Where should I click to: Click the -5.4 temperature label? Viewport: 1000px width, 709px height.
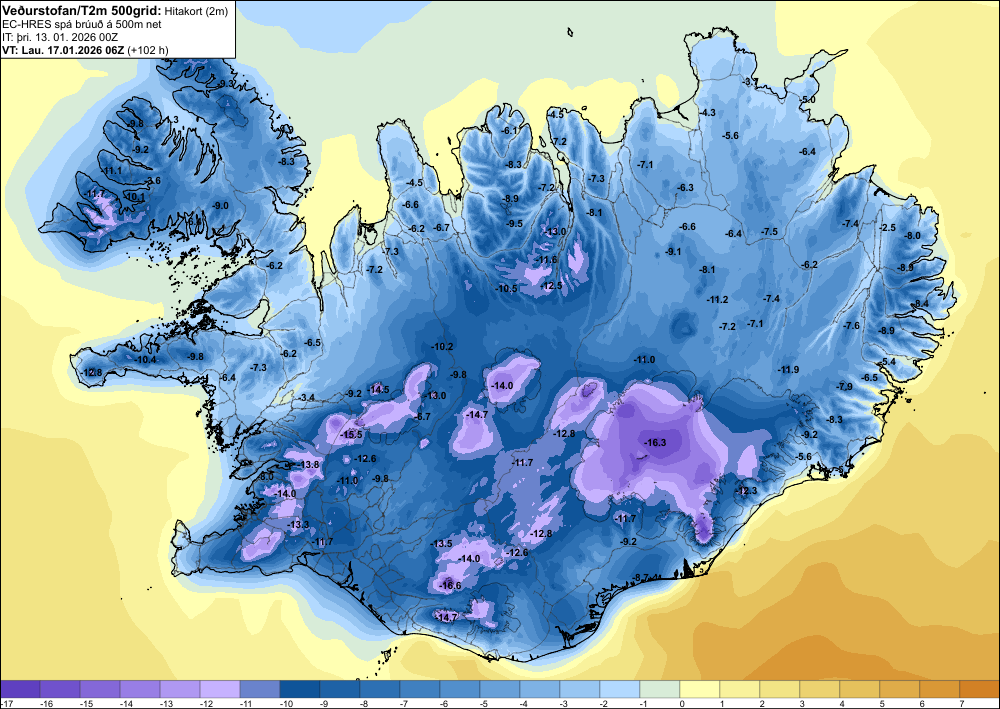(x=887, y=362)
